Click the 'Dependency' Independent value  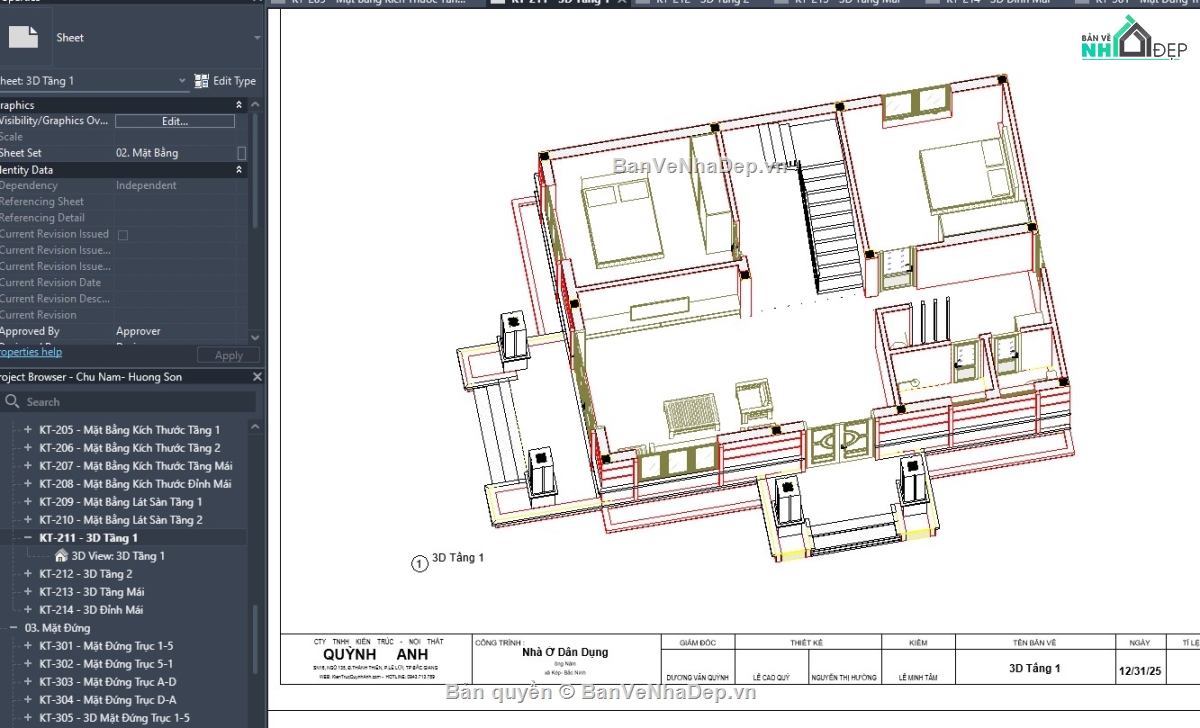click(x=146, y=185)
